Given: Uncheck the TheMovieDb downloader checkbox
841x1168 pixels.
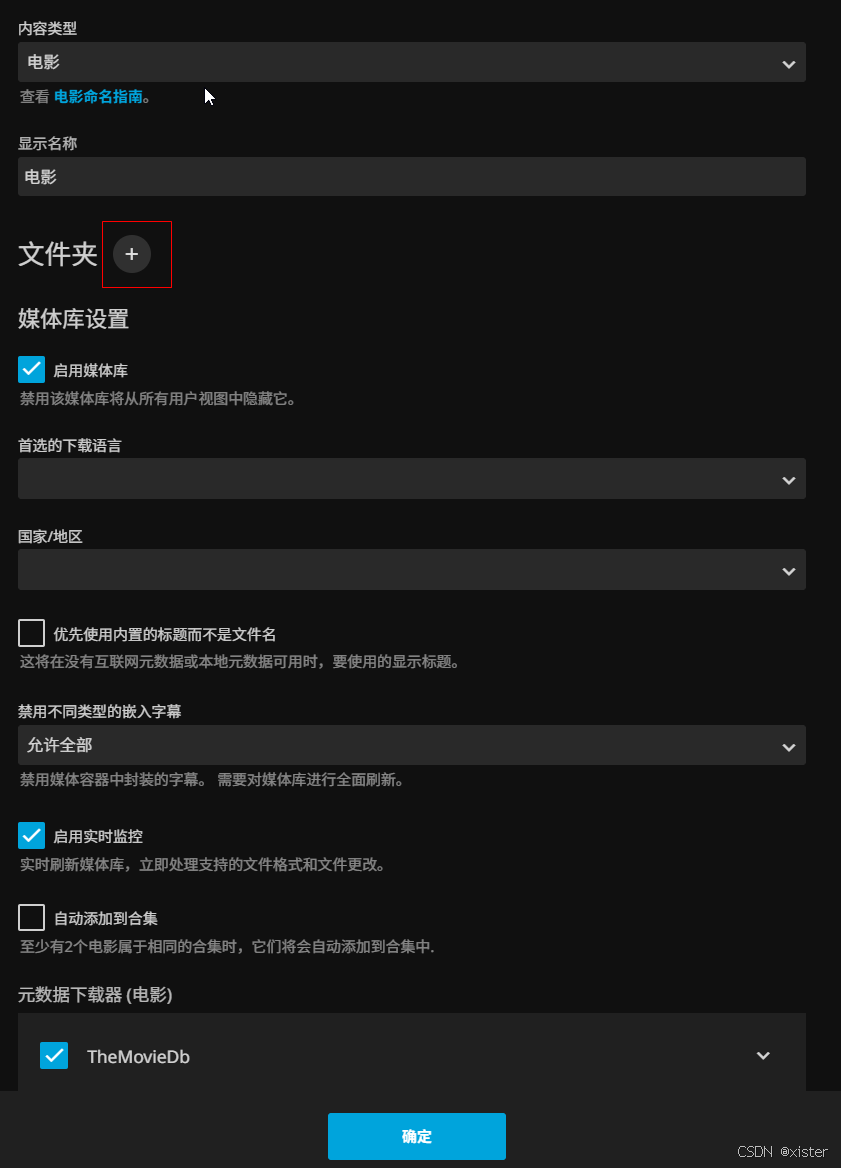Looking at the screenshot, I should click(54, 1056).
